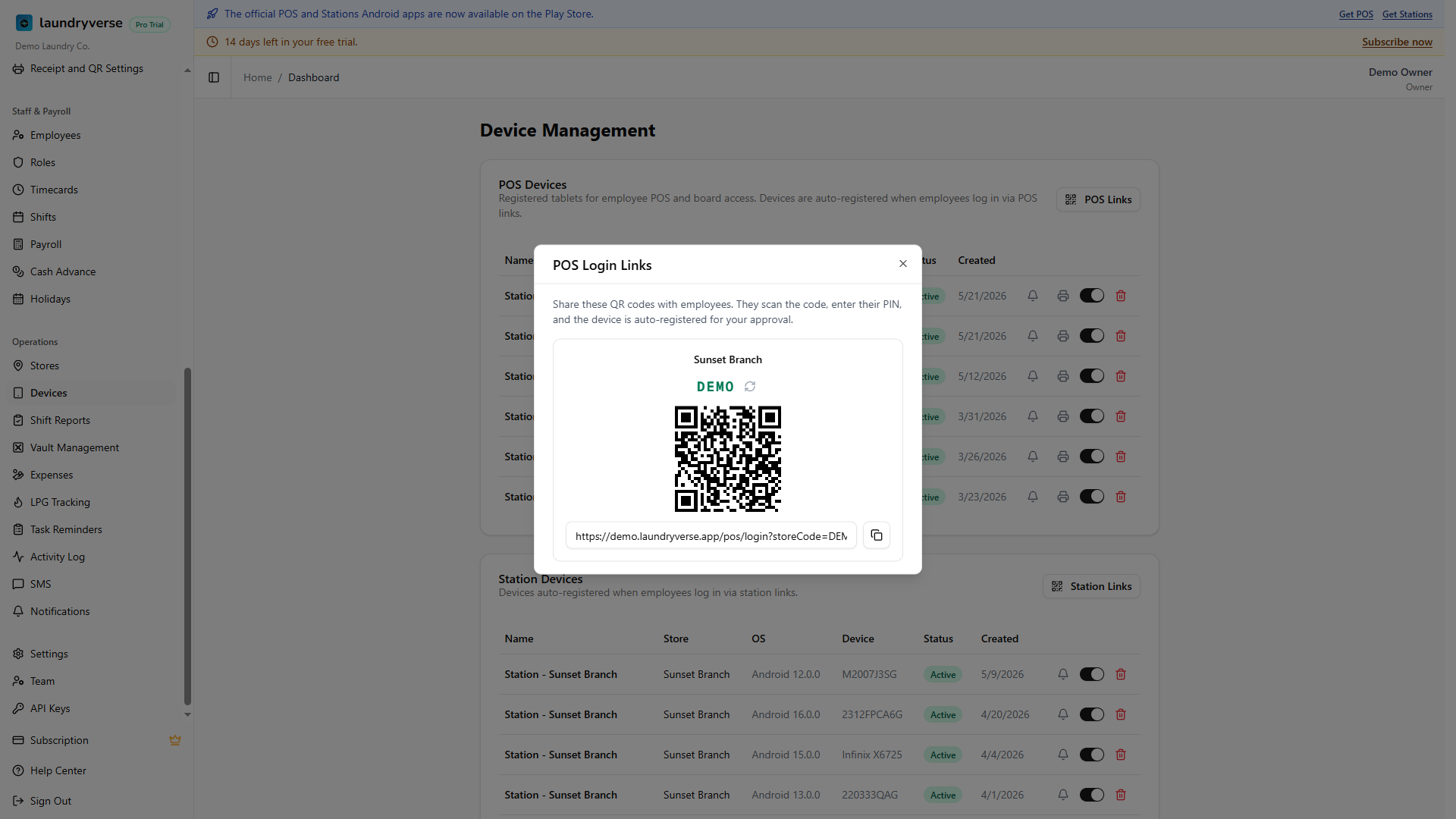The width and height of the screenshot is (1456, 819).
Task: Delete POS device created 3/31/2026
Action: (x=1121, y=416)
